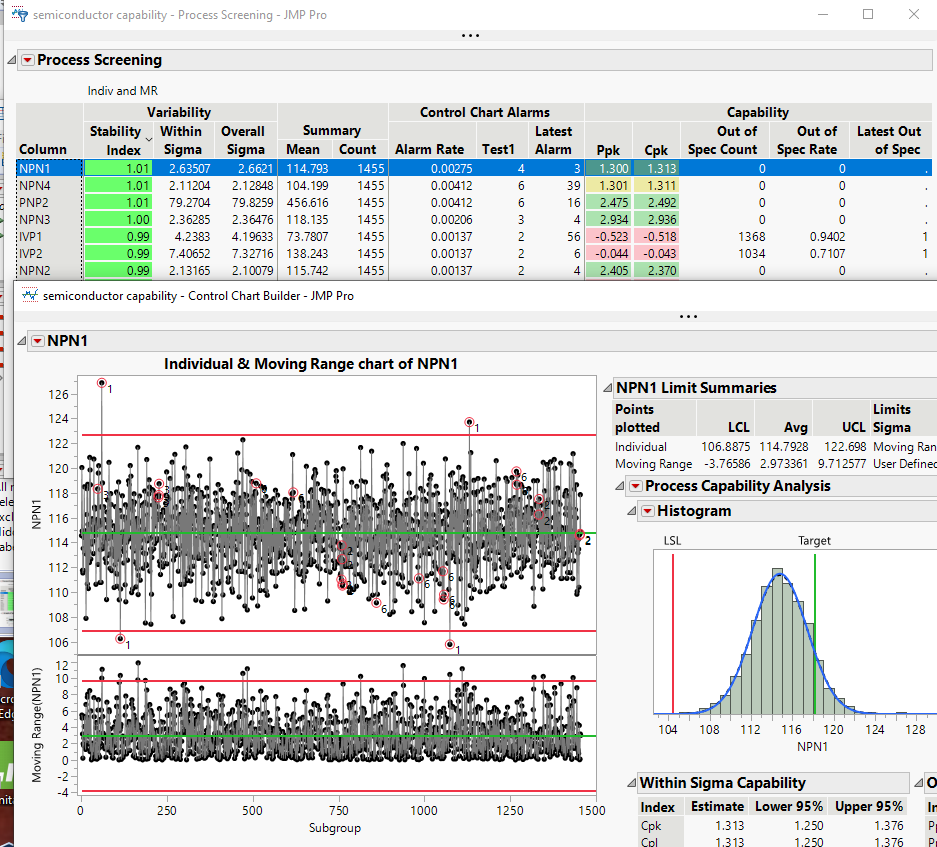Click the Subgroup axis label
The height and width of the screenshot is (847, 937).
[335, 828]
